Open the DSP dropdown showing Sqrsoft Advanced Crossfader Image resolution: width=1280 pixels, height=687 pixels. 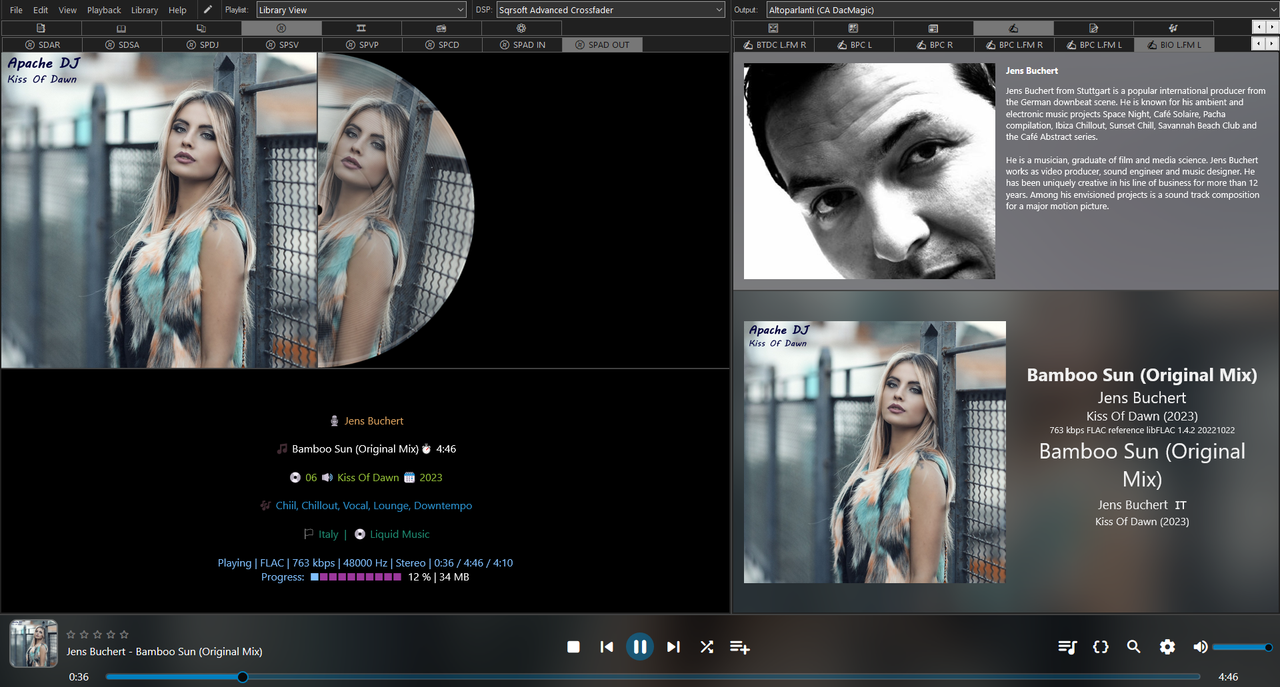pyautogui.click(x=610, y=10)
